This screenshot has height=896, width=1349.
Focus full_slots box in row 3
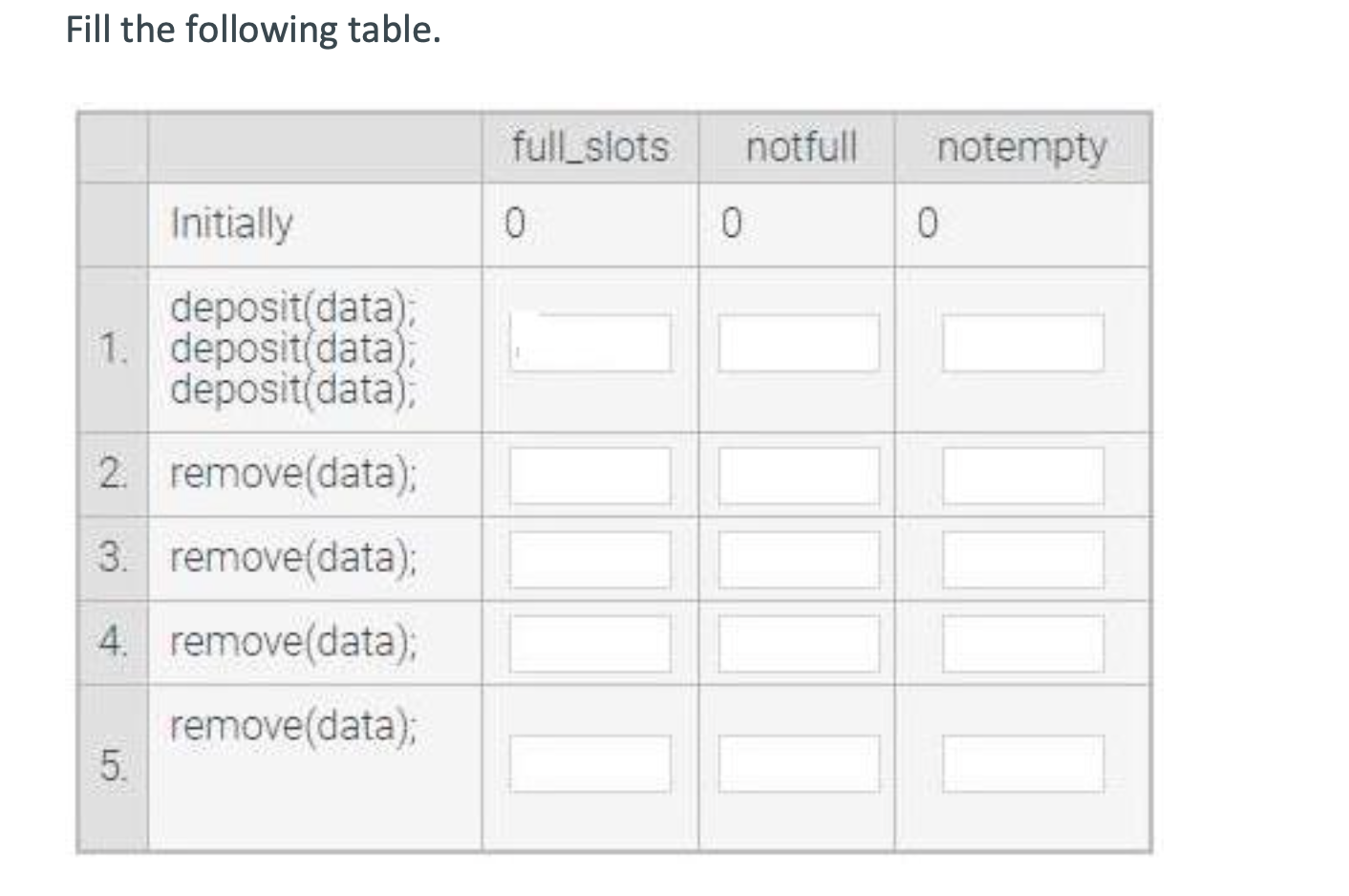[589, 560]
